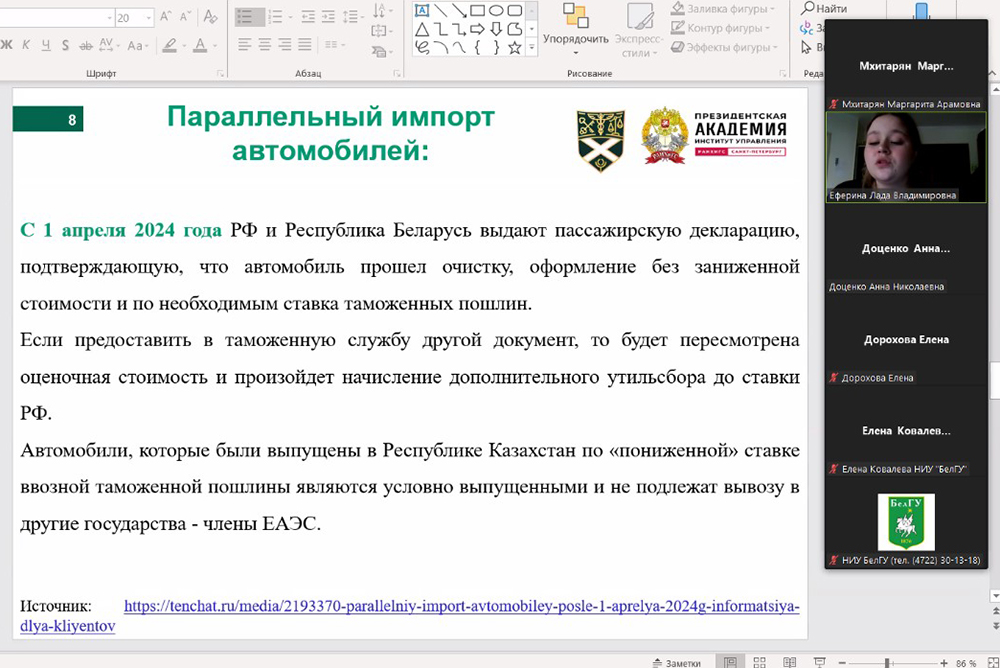Open the font color dropdown arrow
This screenshot has width=1000, height=668.
pos(215,45)
